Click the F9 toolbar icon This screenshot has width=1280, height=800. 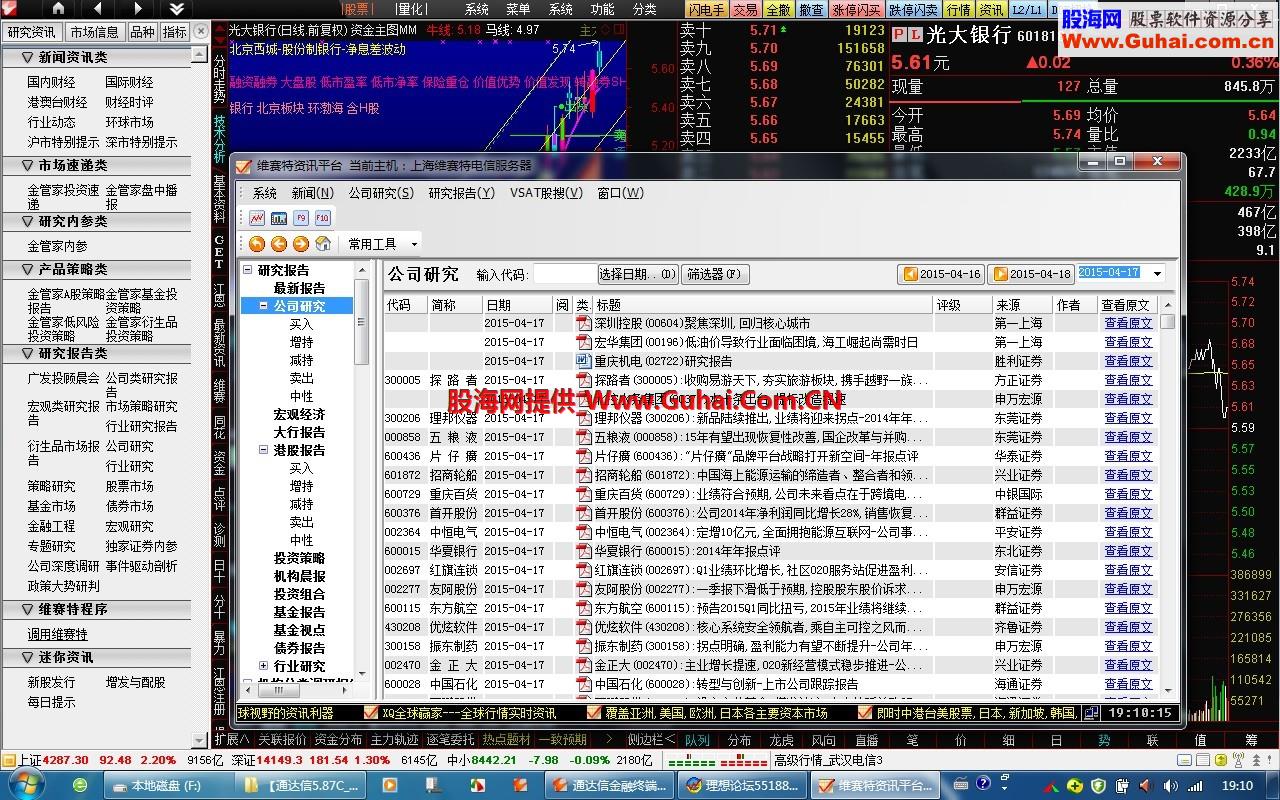301,217
